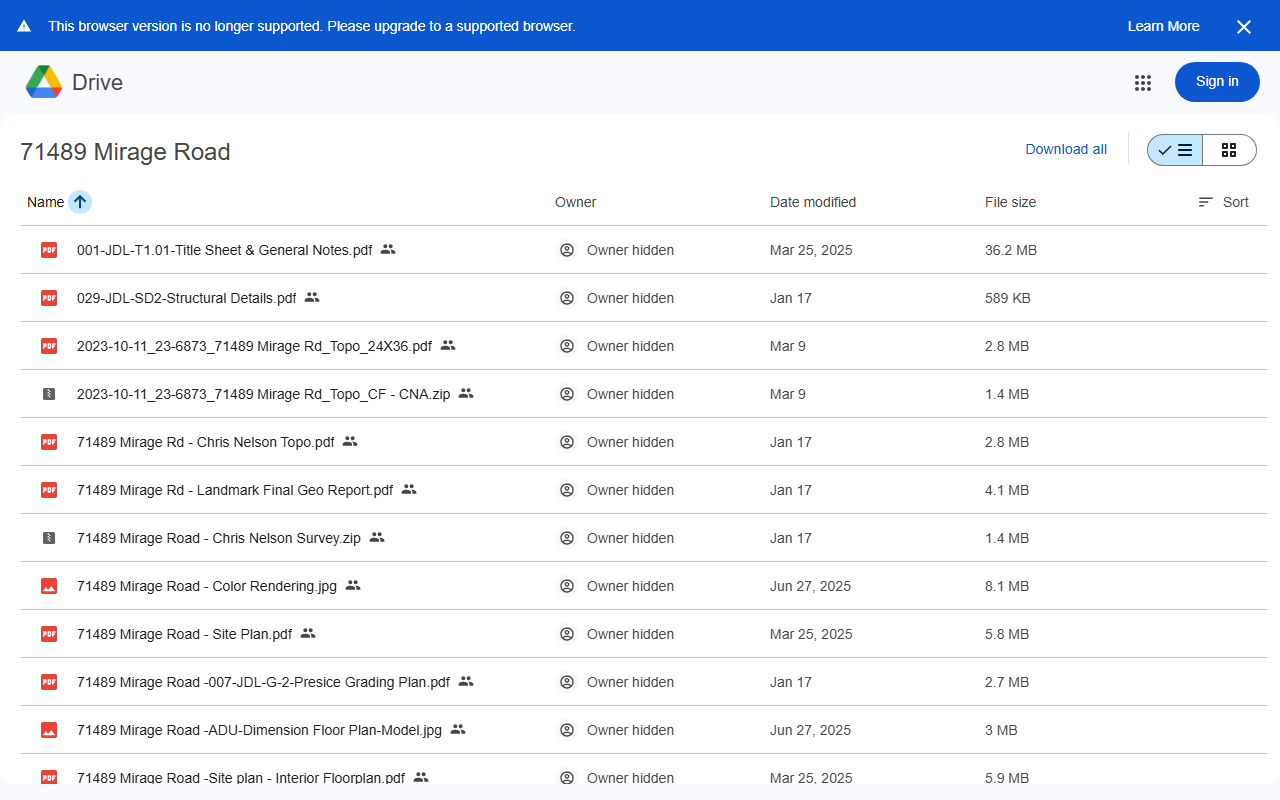The width and height of the screenshot is (1280, 800).
Task: Click the File size column header
Action: [1010, 202]
